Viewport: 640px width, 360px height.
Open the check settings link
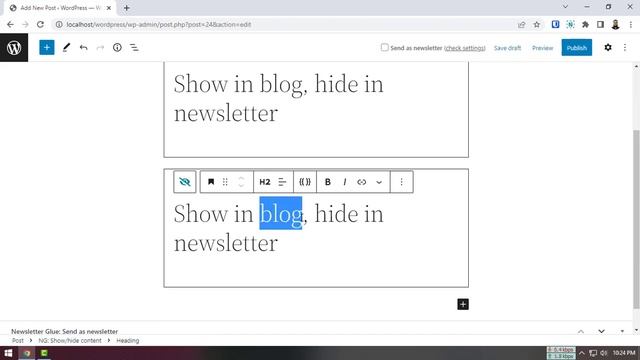pyautogui.click(x=465, y=48)
